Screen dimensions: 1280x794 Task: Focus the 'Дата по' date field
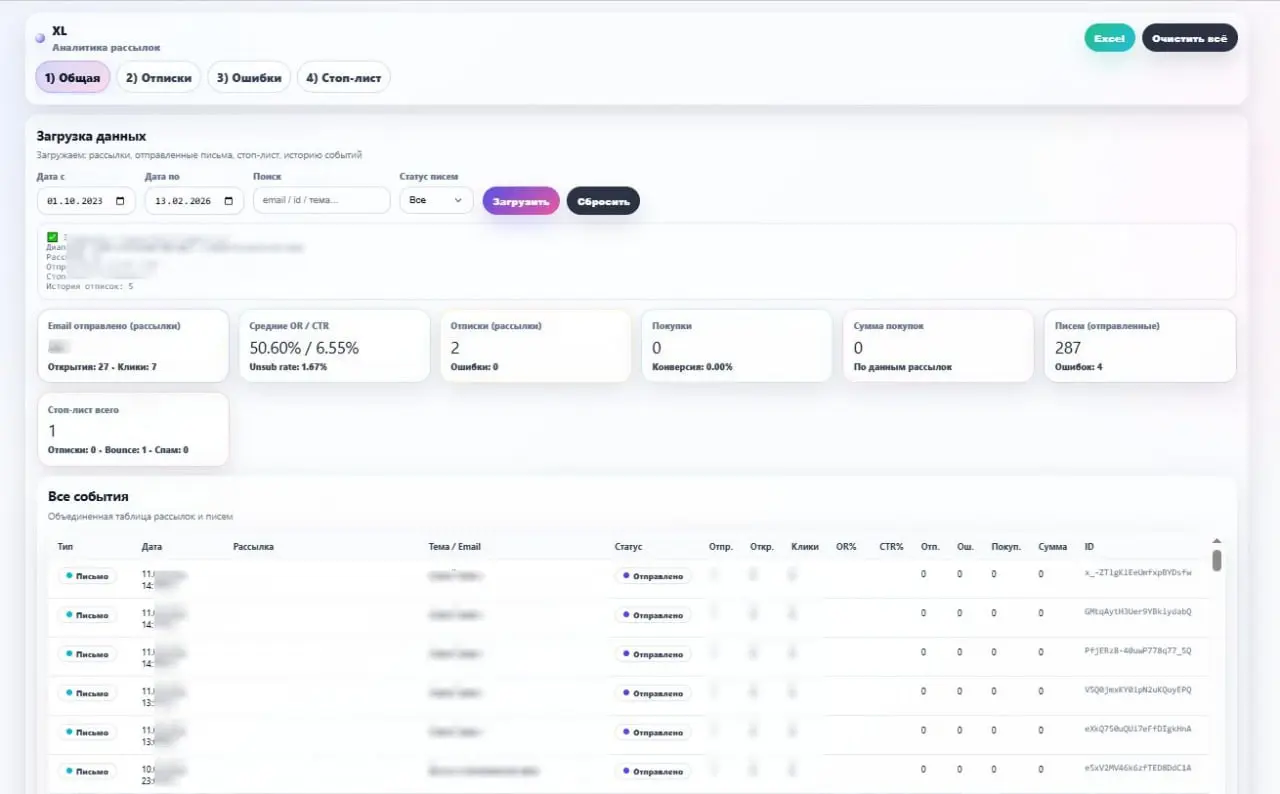(x=194, y=200)
